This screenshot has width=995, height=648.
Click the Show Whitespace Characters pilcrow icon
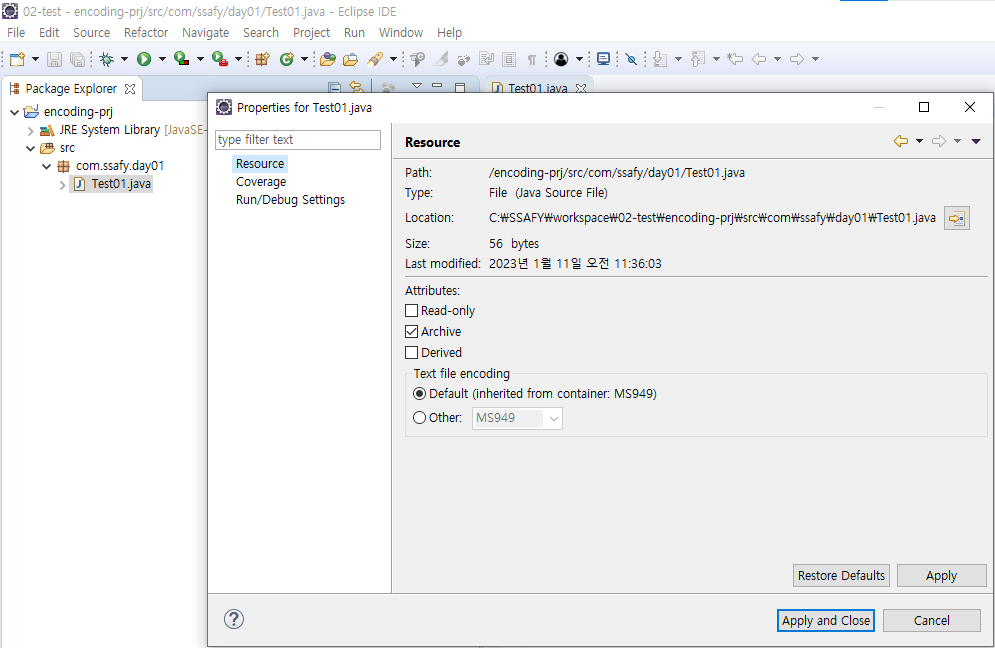532,60
